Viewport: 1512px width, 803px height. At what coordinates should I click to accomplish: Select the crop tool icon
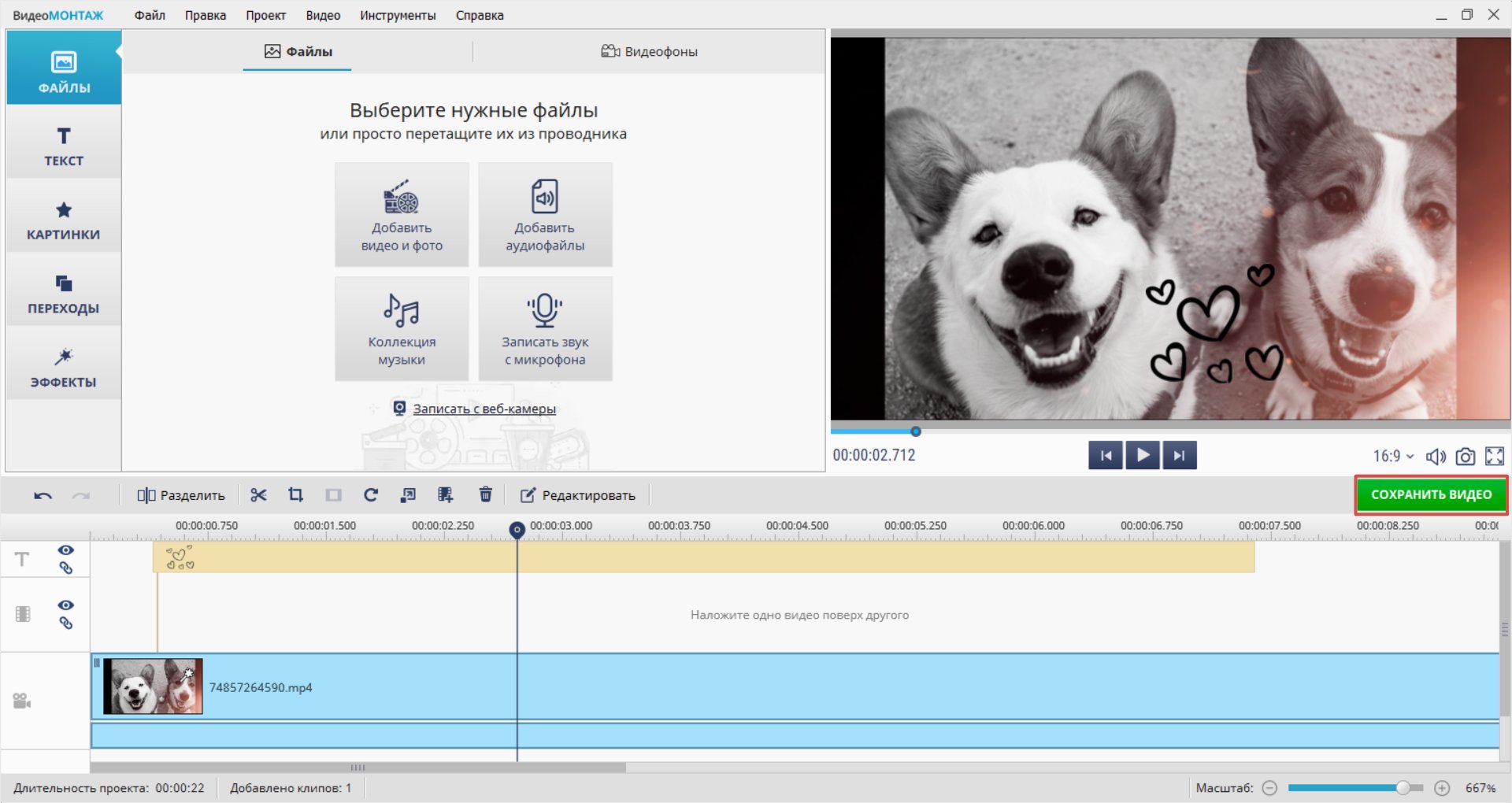pos(295,495)
